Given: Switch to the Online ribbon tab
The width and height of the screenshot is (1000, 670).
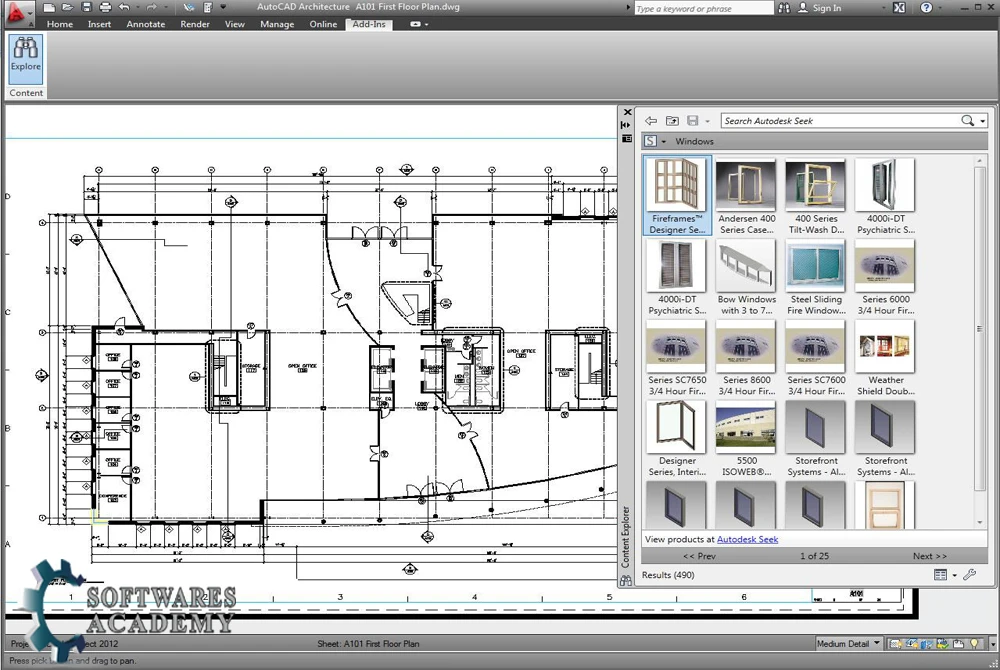Looking at the screenshot, I should 323,24.
